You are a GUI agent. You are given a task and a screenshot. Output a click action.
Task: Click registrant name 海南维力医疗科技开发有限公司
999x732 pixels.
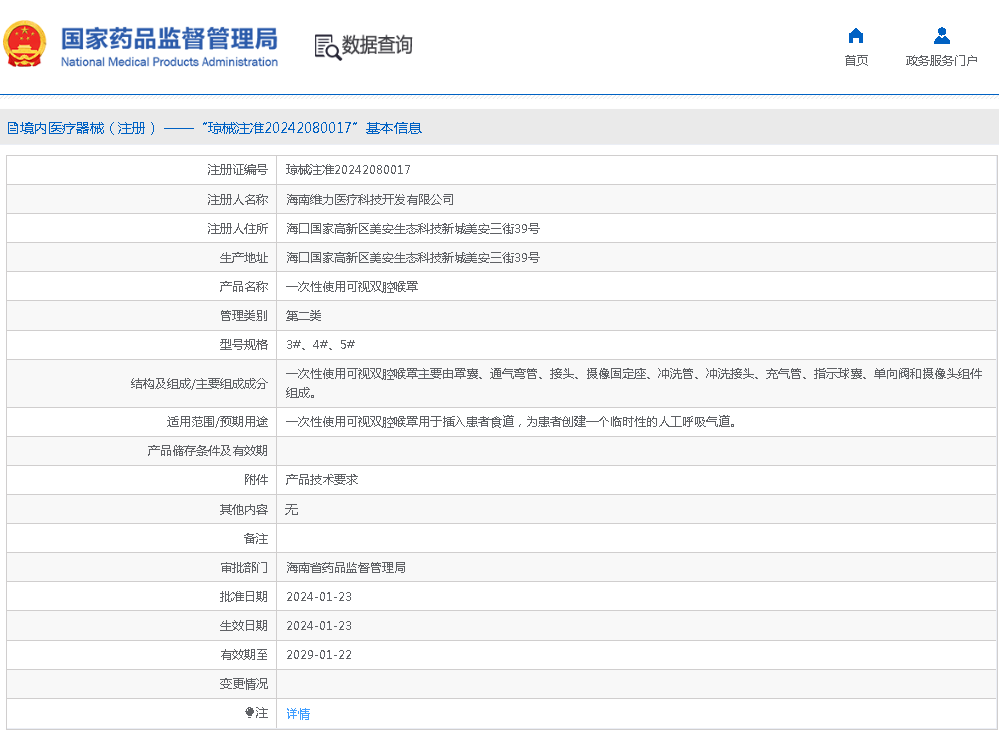point(369,199)
